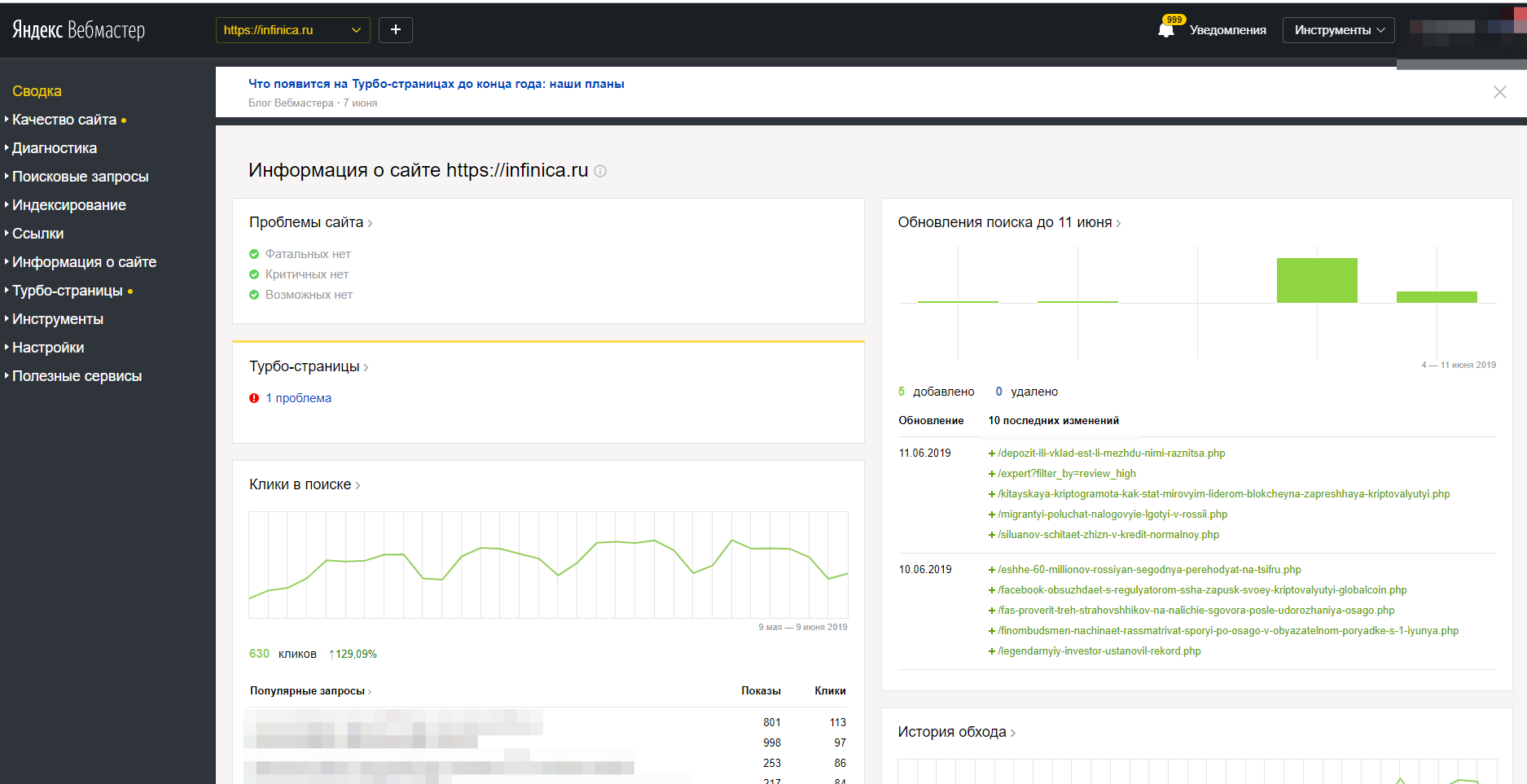Image resolution: width=1527 pixels, height=784 pixels.
Task: Select Сводка in the left menu
Action: tap(37, 91)
